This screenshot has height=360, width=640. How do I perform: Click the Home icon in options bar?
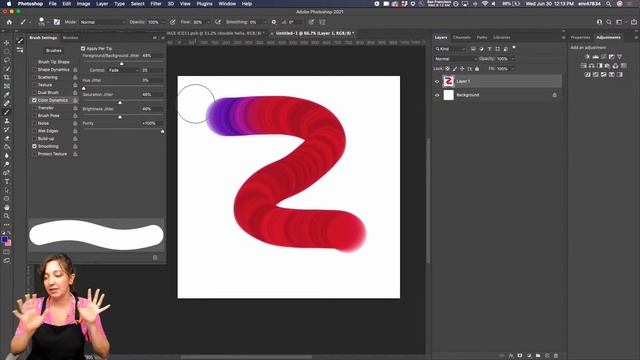pos(9,22)
